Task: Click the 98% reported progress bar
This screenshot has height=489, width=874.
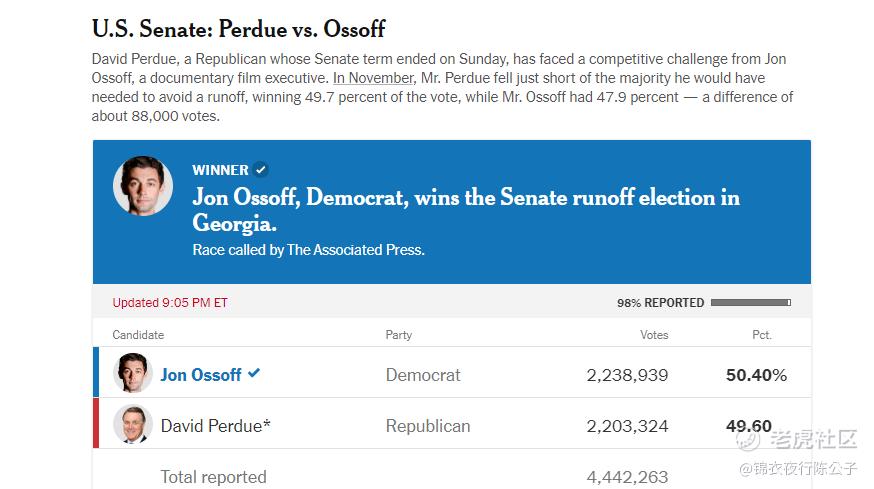Action: (x=751, y=303)
